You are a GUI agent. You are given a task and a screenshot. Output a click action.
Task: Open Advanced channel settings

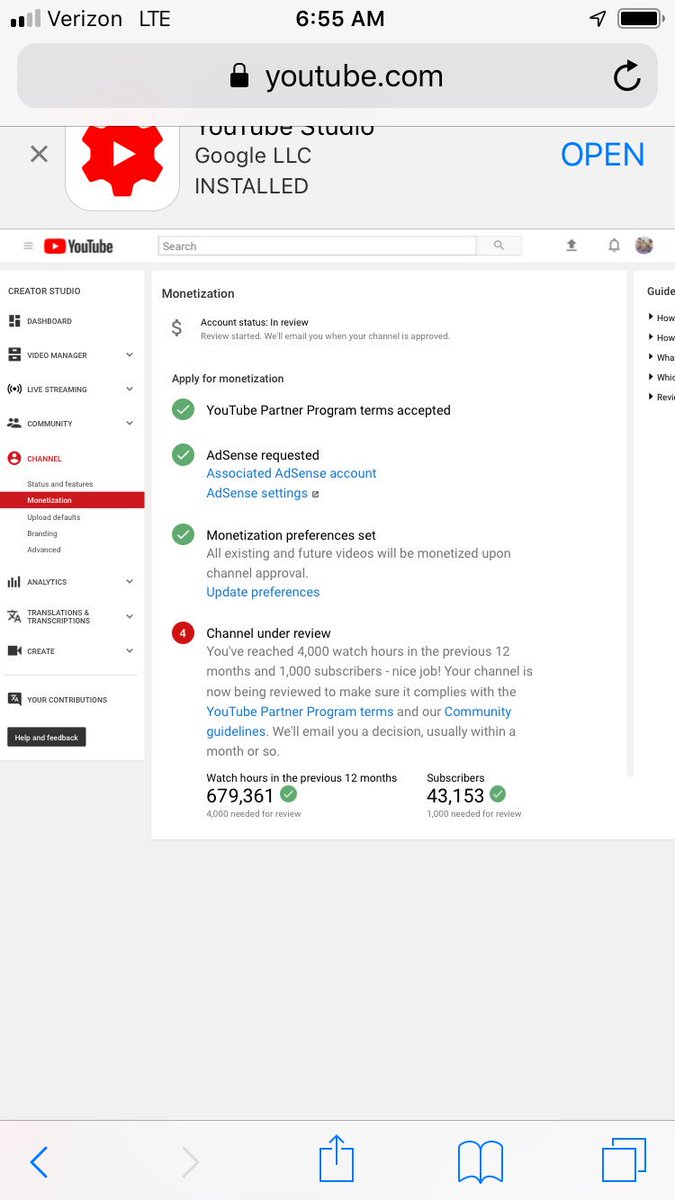click(x=44, y=549)
